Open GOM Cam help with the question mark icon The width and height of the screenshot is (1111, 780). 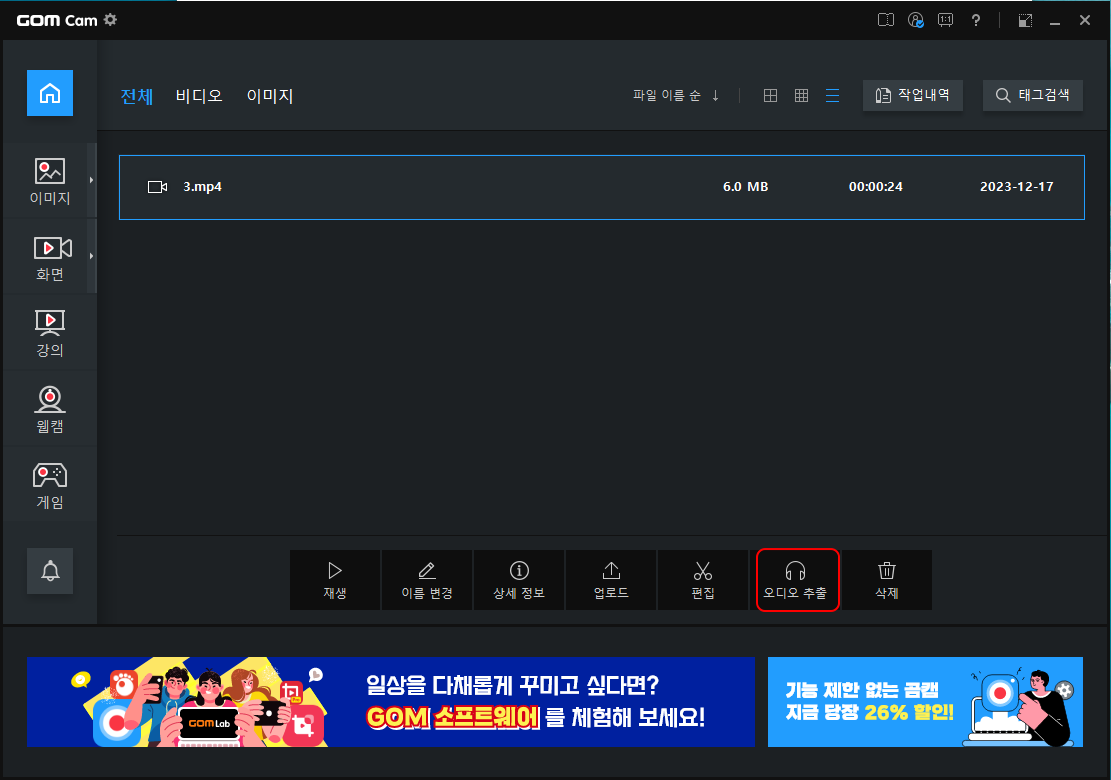pyautogui.click(x=976, y=19)
